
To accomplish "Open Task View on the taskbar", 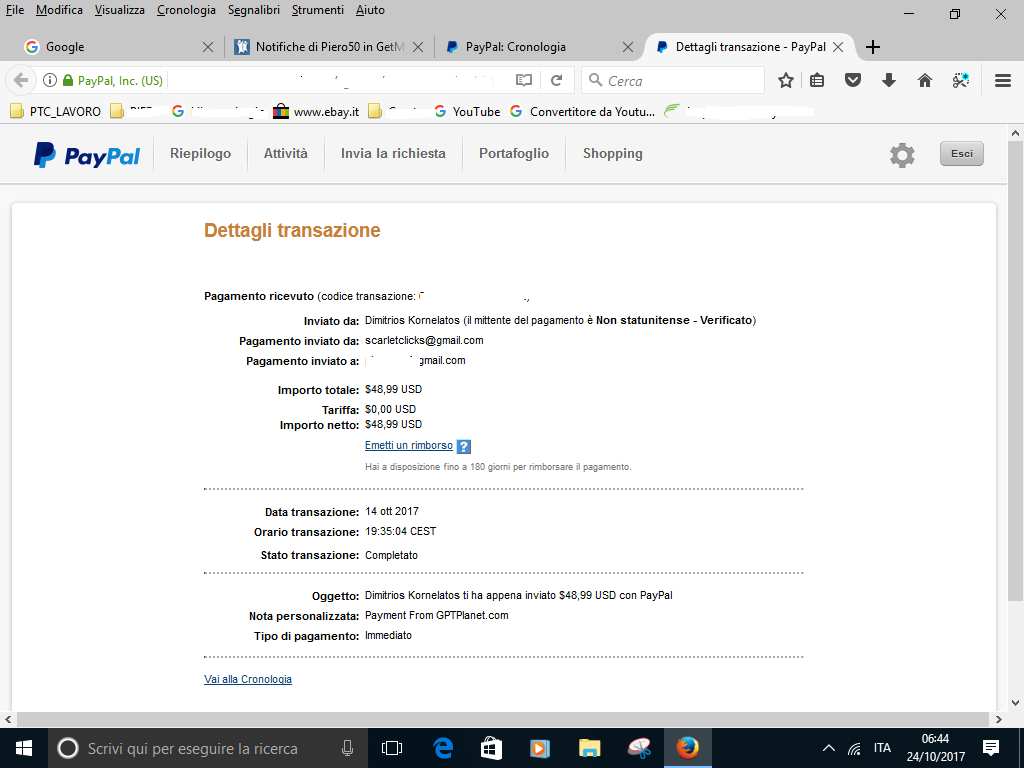I will [x=392, y=748].
